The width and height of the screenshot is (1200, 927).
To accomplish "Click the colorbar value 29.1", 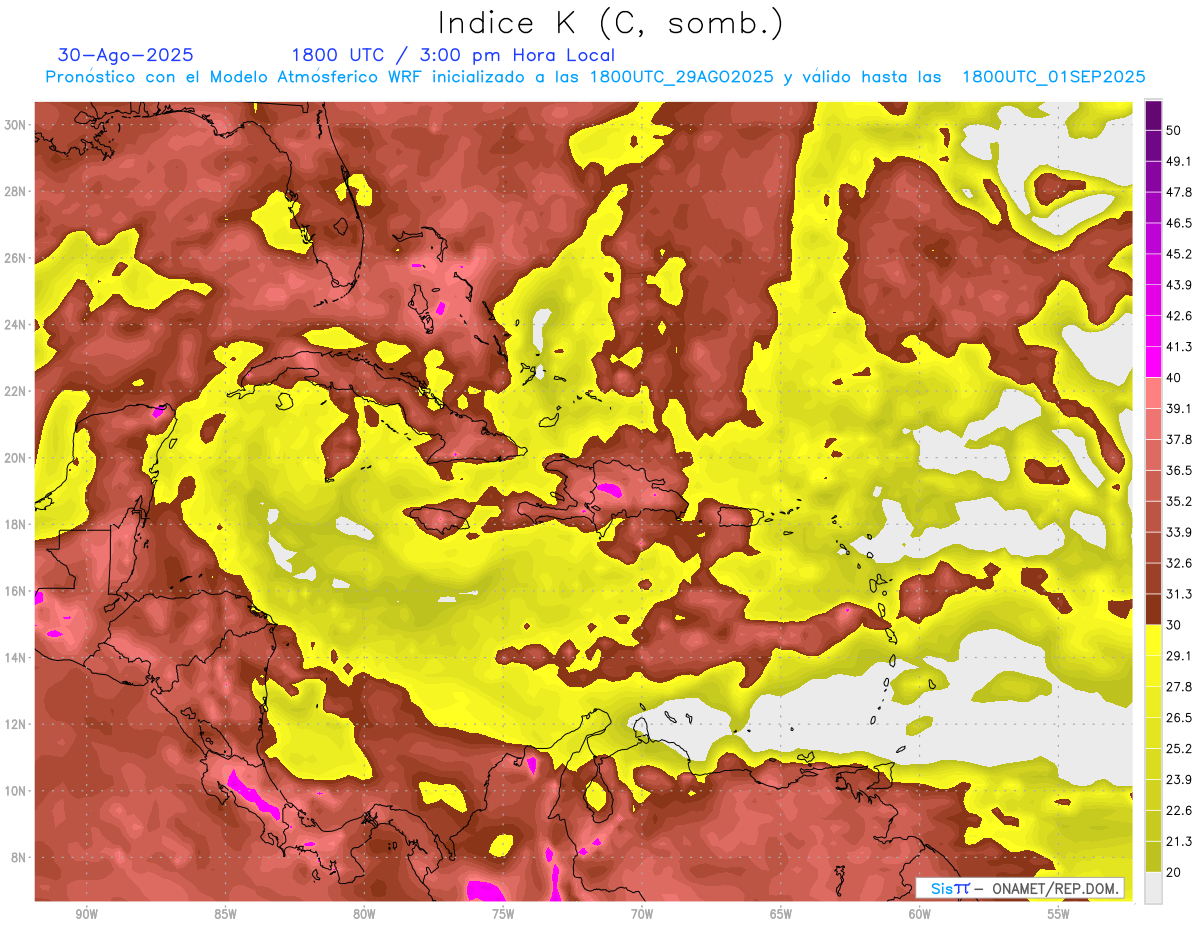I will click(x=1179, y=655).
